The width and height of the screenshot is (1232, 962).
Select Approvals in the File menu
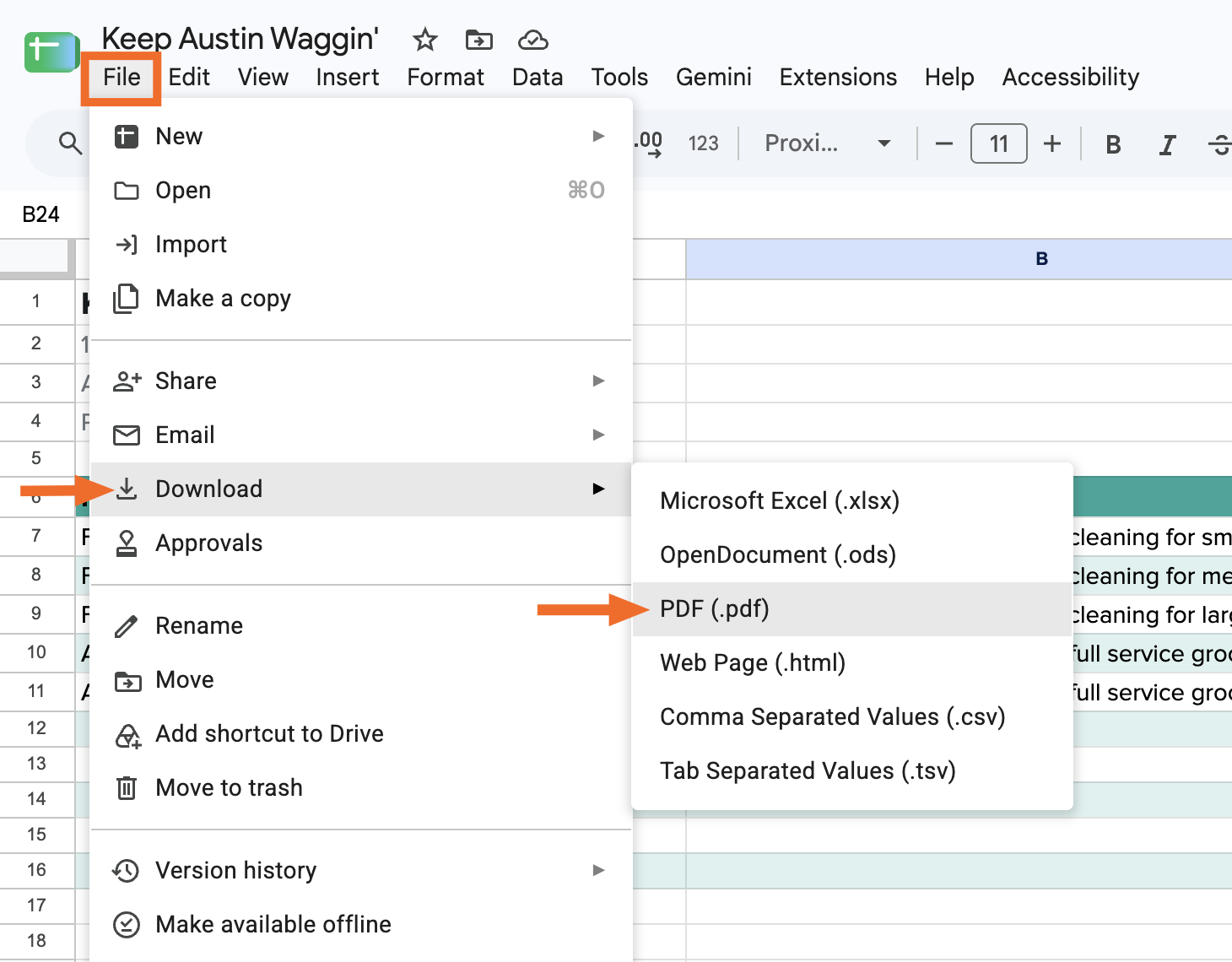click(x=361, y=543)
